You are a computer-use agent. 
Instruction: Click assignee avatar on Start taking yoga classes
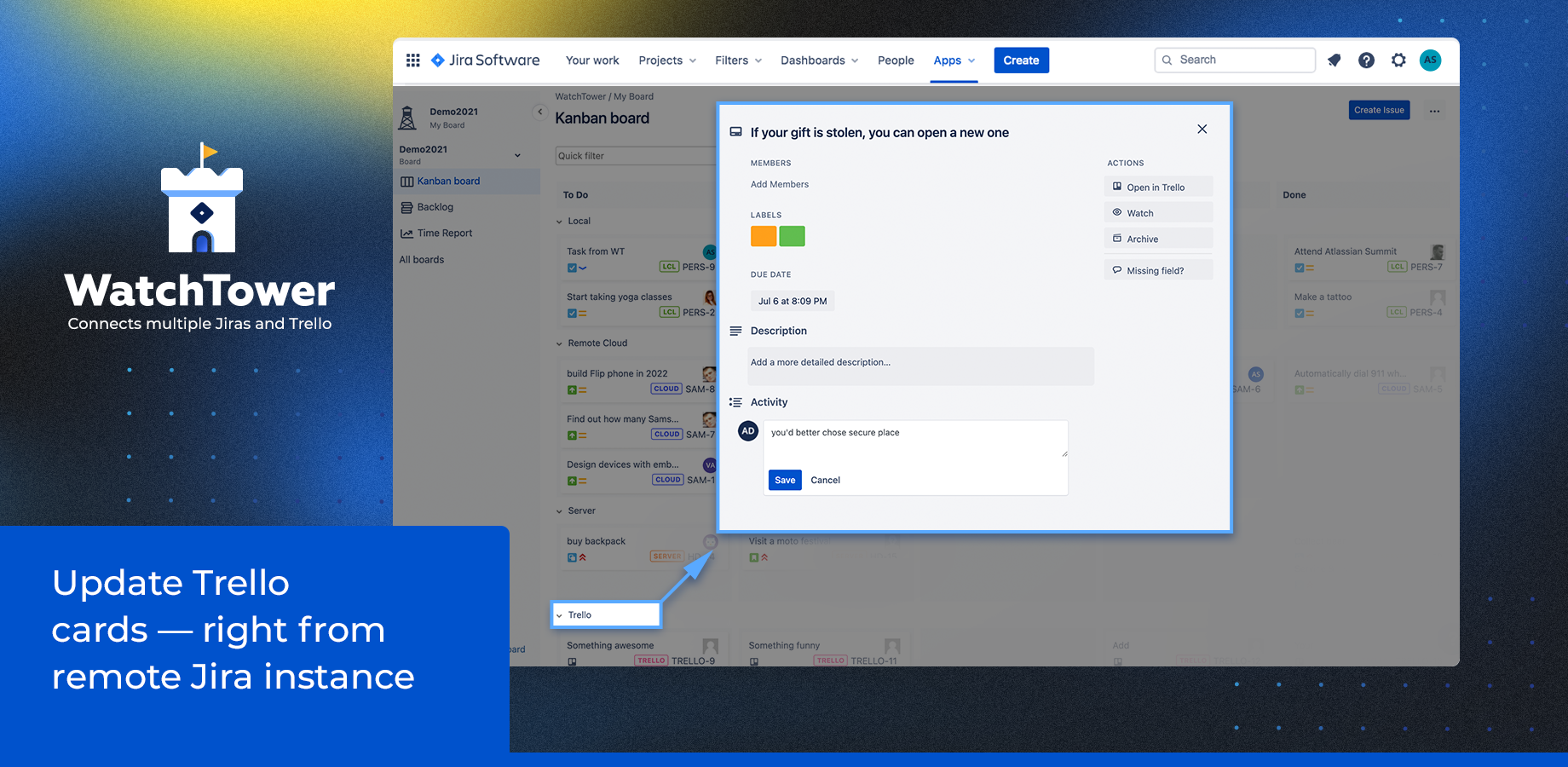709,297
